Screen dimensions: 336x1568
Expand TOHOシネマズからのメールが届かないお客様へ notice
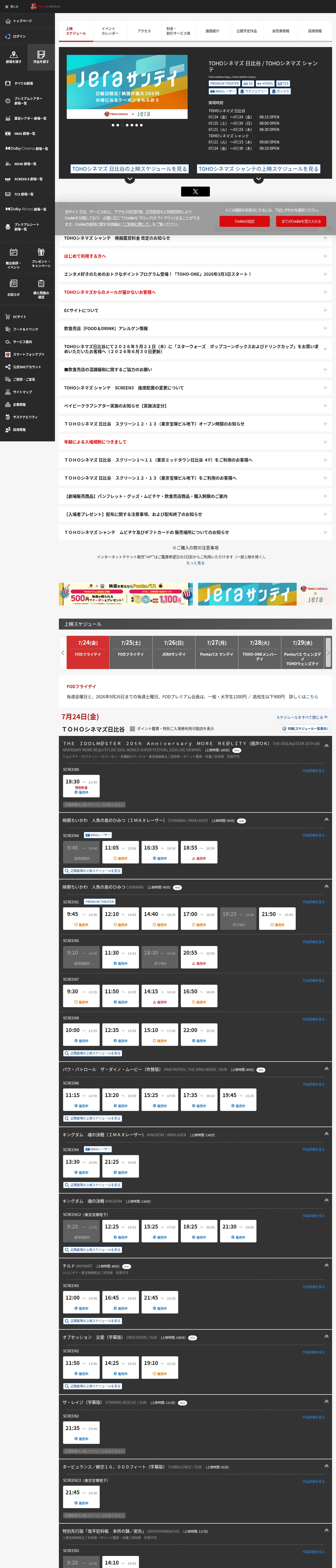click(195, 292)
